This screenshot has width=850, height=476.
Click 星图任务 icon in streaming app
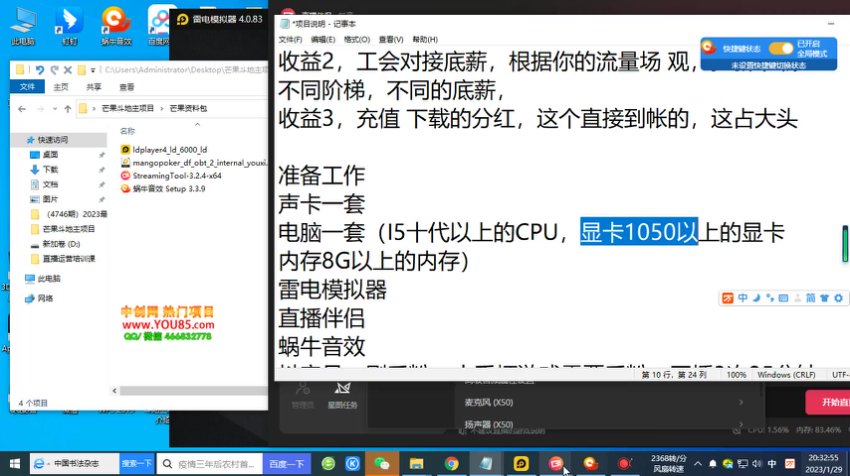click(342, 396)
